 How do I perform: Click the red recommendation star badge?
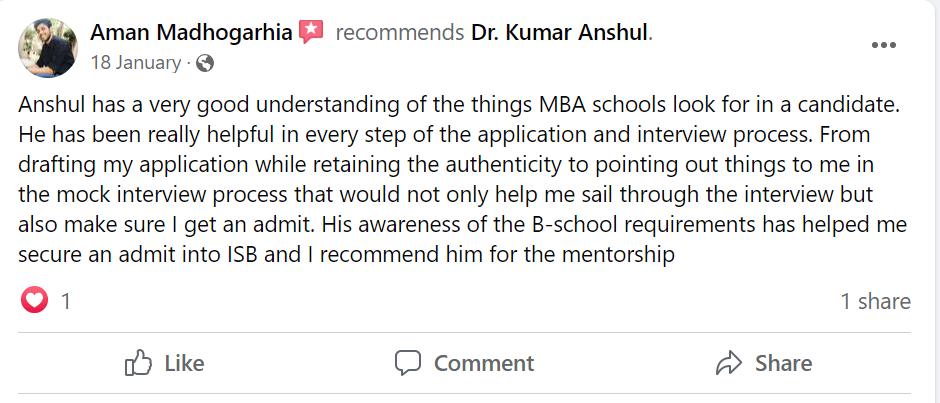click(x=311, y=32)
